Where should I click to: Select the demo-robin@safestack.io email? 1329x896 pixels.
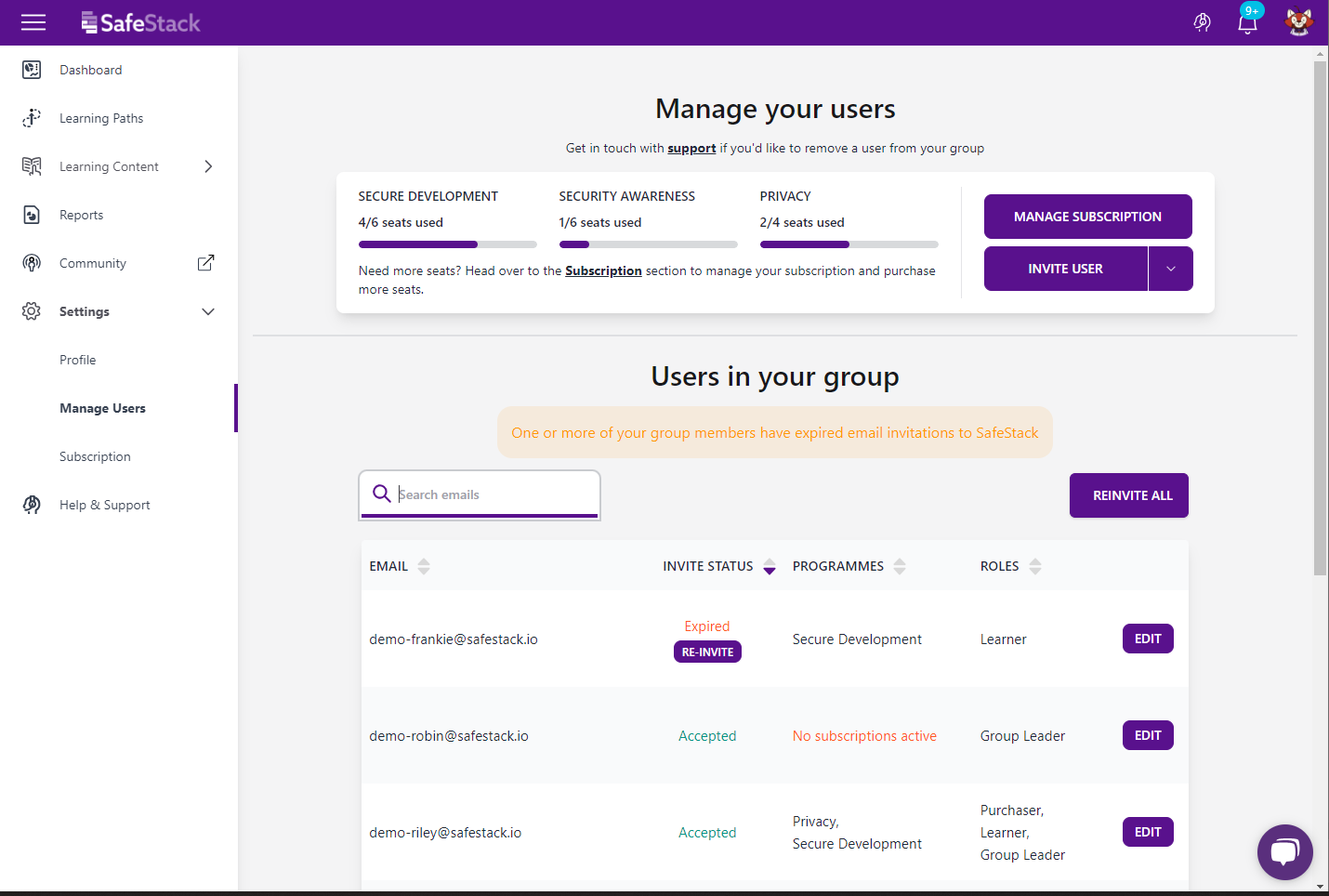449,736
